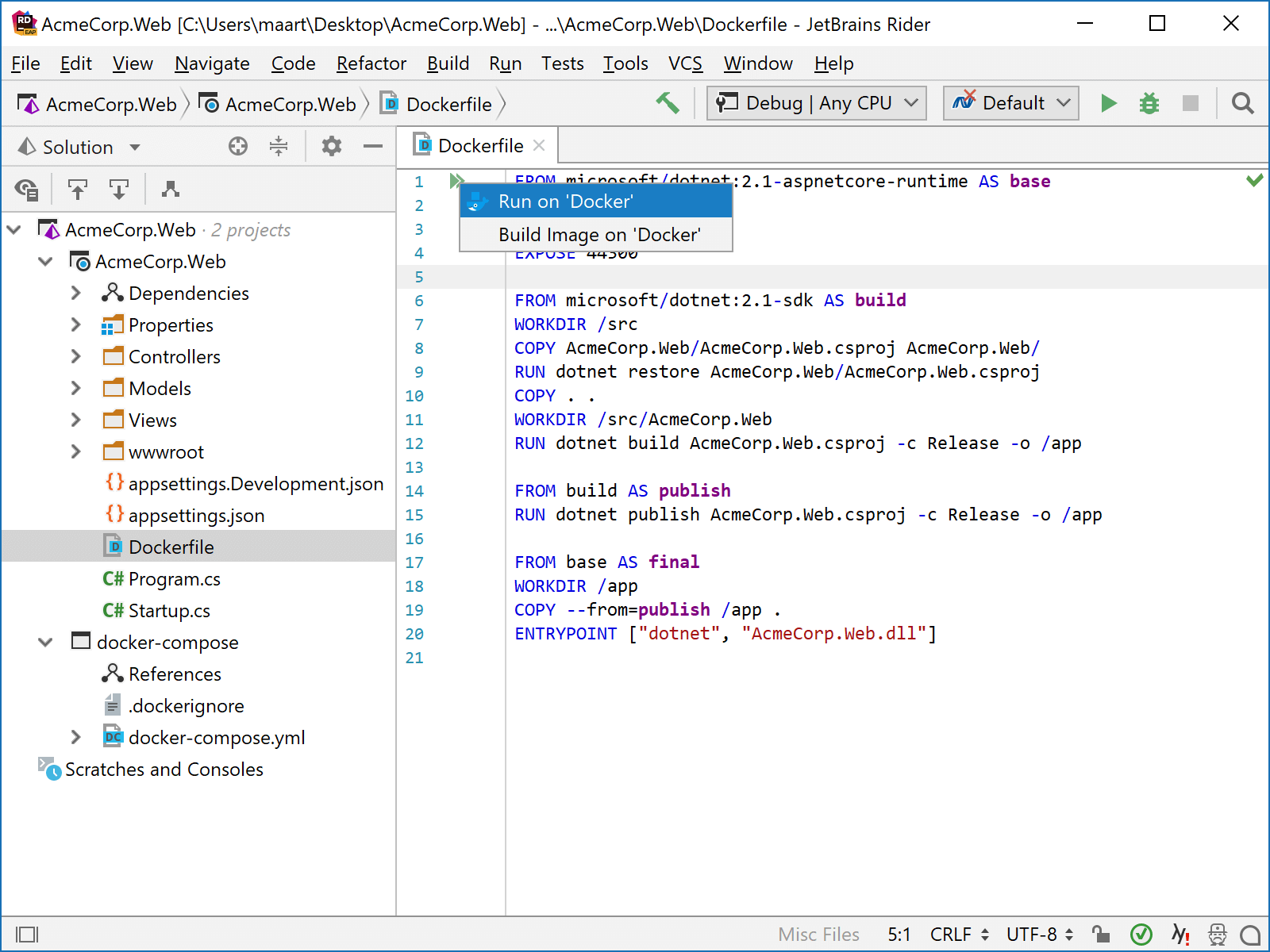Click first AcmeCorp.Web solution breadcrumb
1270x952 pixels.
(x=97, y=104)
